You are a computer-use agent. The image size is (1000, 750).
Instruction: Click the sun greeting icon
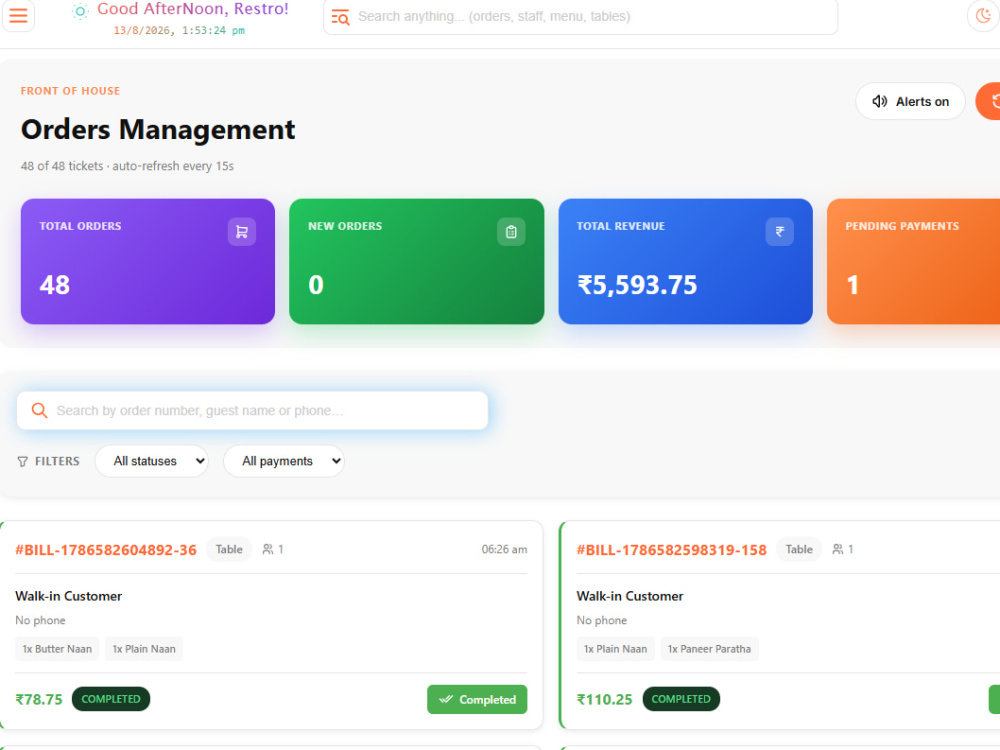tap(80, 11)
